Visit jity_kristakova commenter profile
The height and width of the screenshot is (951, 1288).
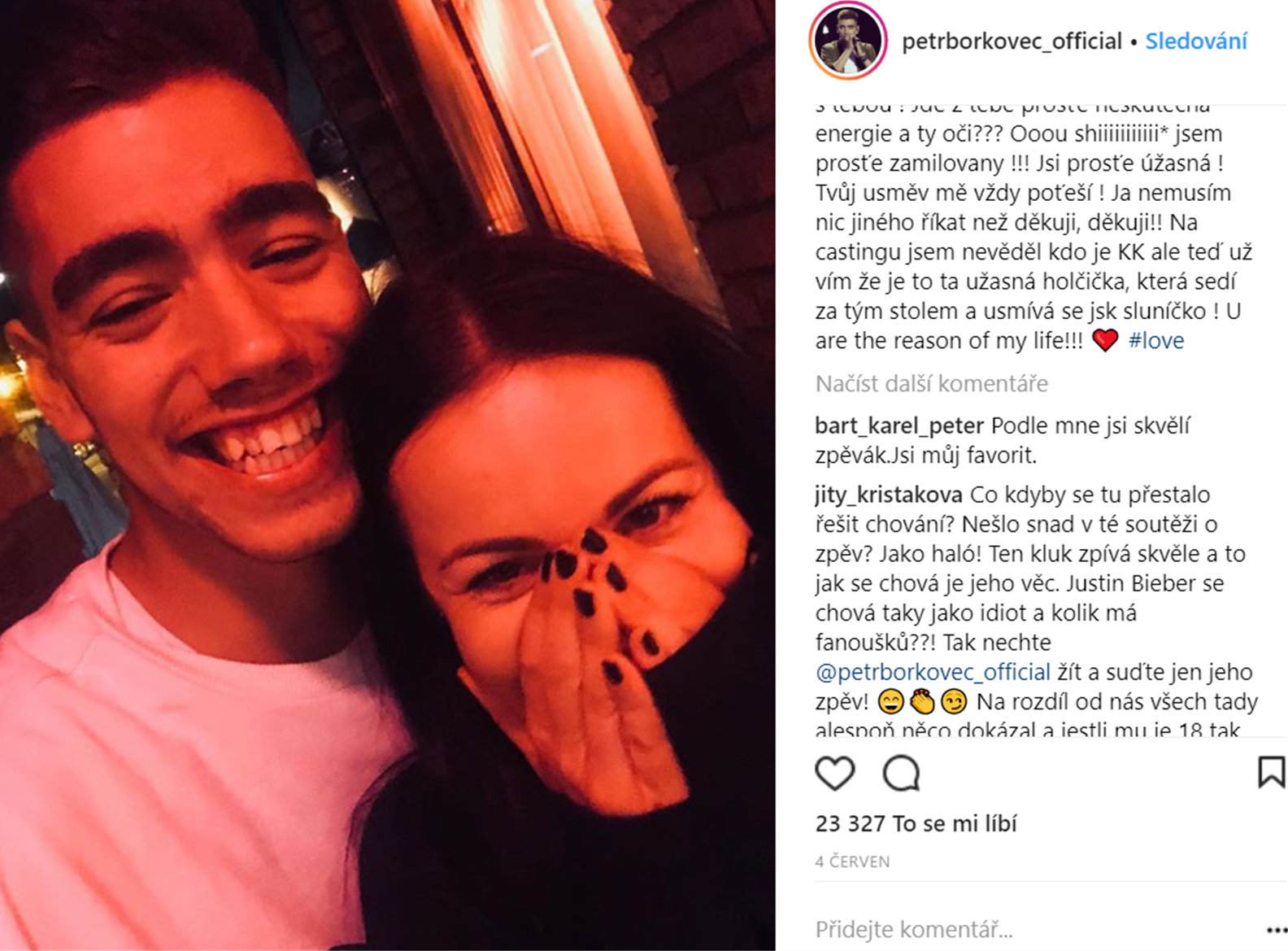click(889, 495)
